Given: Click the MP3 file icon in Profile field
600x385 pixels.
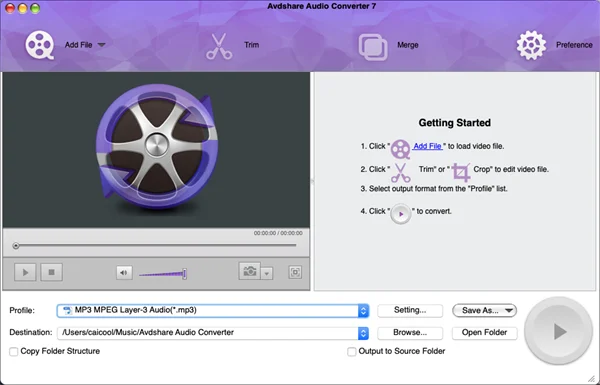Looking at the screenshot, I should [67, 310].
